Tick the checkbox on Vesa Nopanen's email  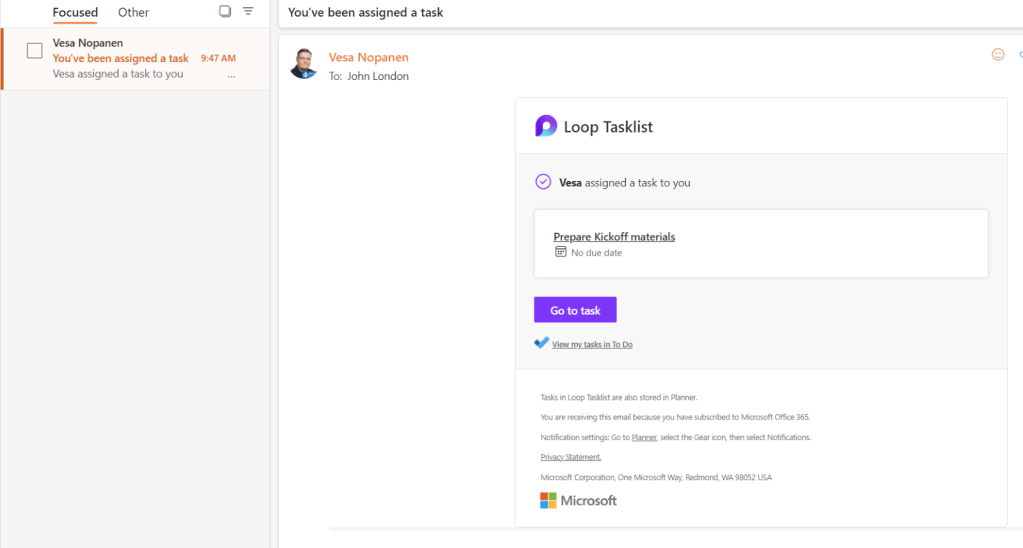[x=34, y=51]
